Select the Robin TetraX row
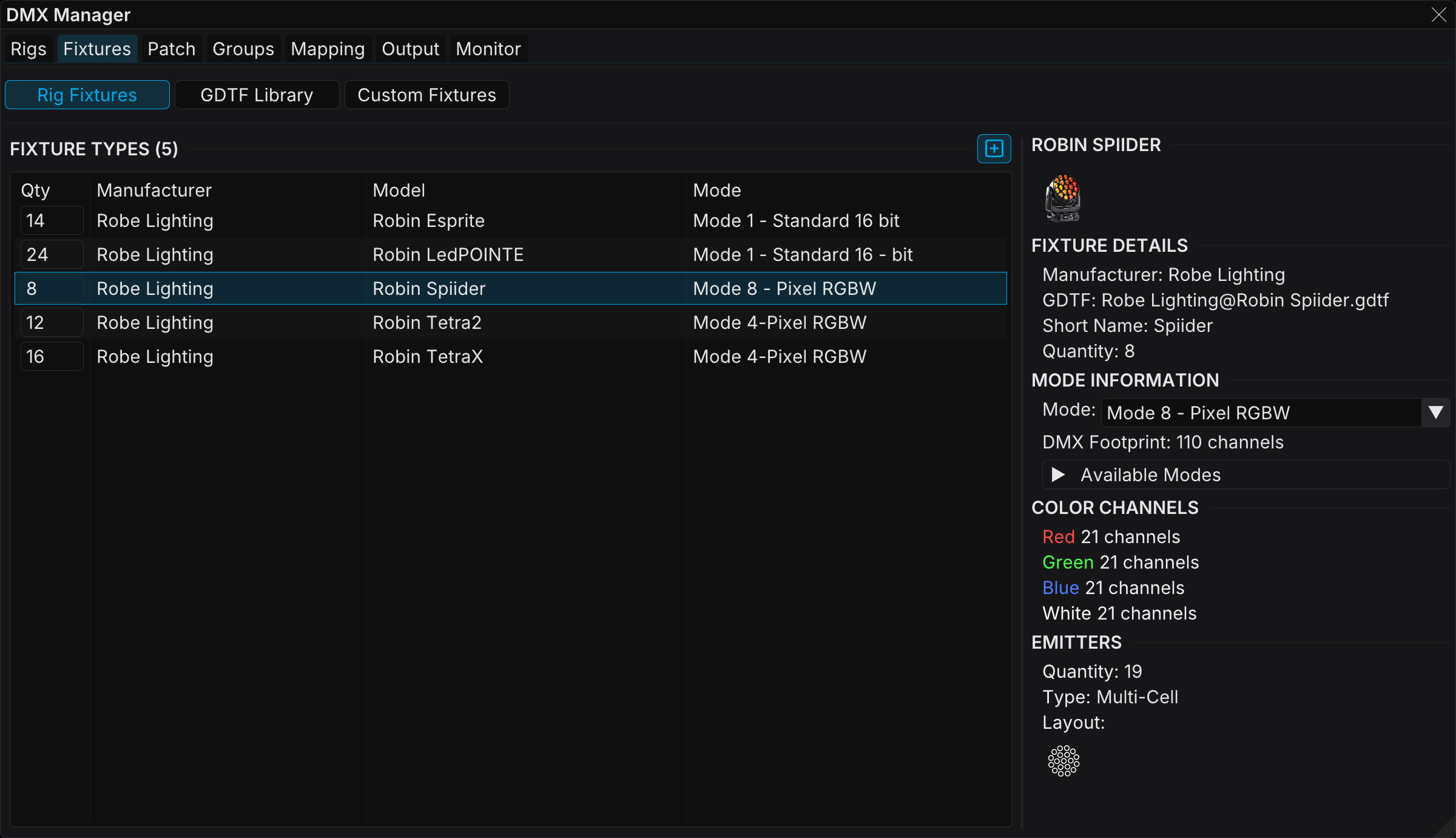 tap(511, 356)
